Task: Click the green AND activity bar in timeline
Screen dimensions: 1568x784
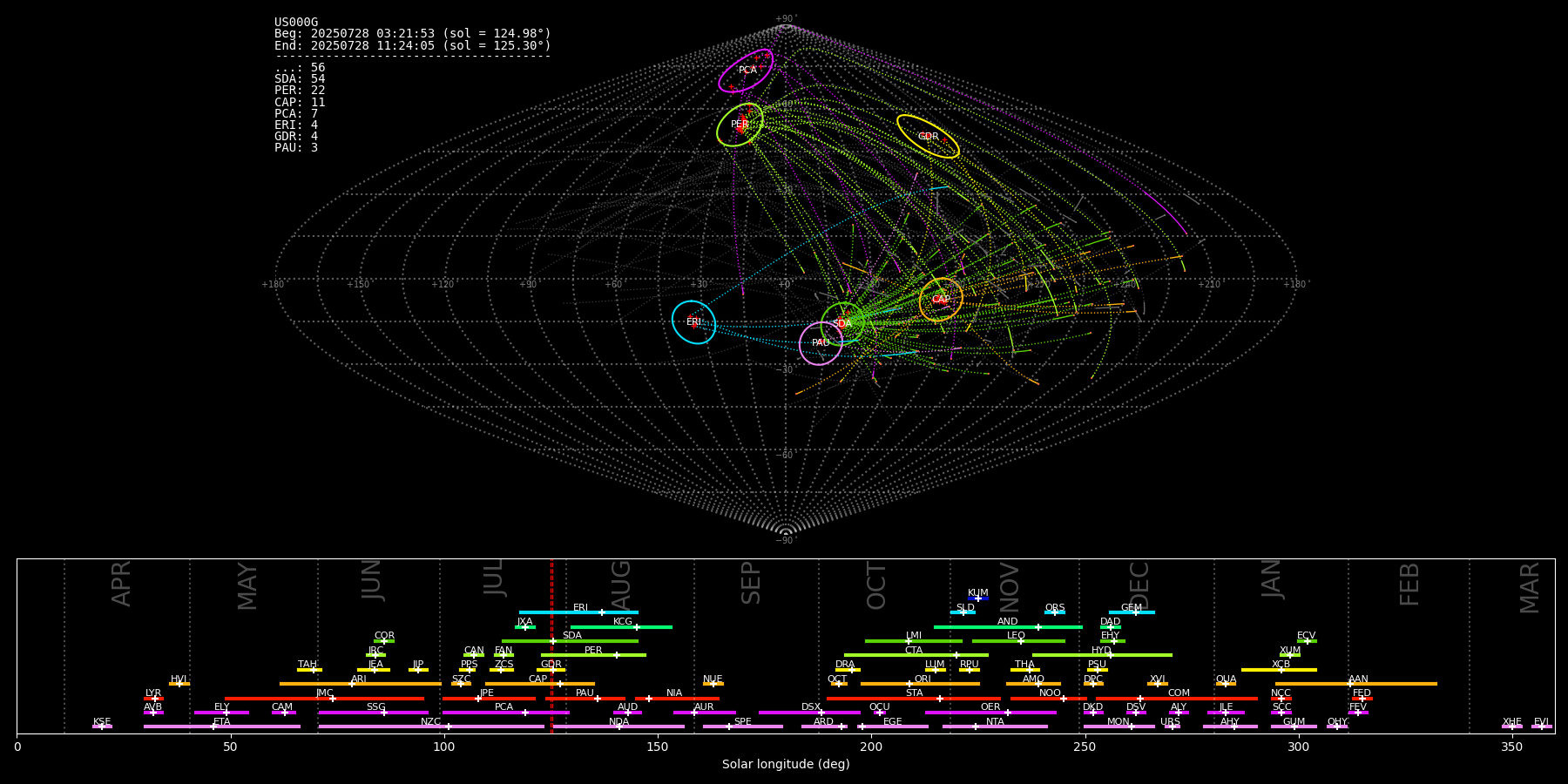Action: tap(1008, 626)
